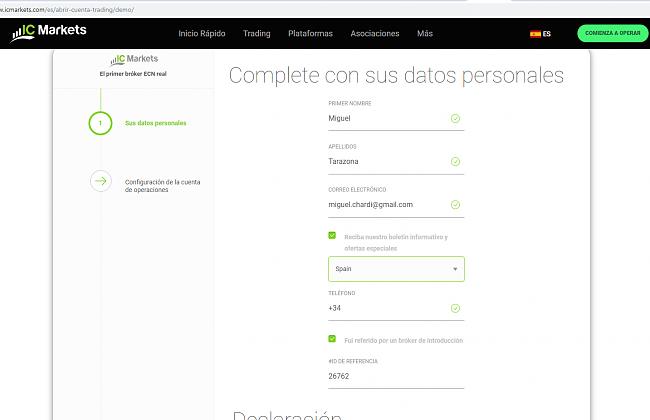Click step 1 circle icon in sidebar
Screen dimensions: 650x420
[x=100, y=123]
